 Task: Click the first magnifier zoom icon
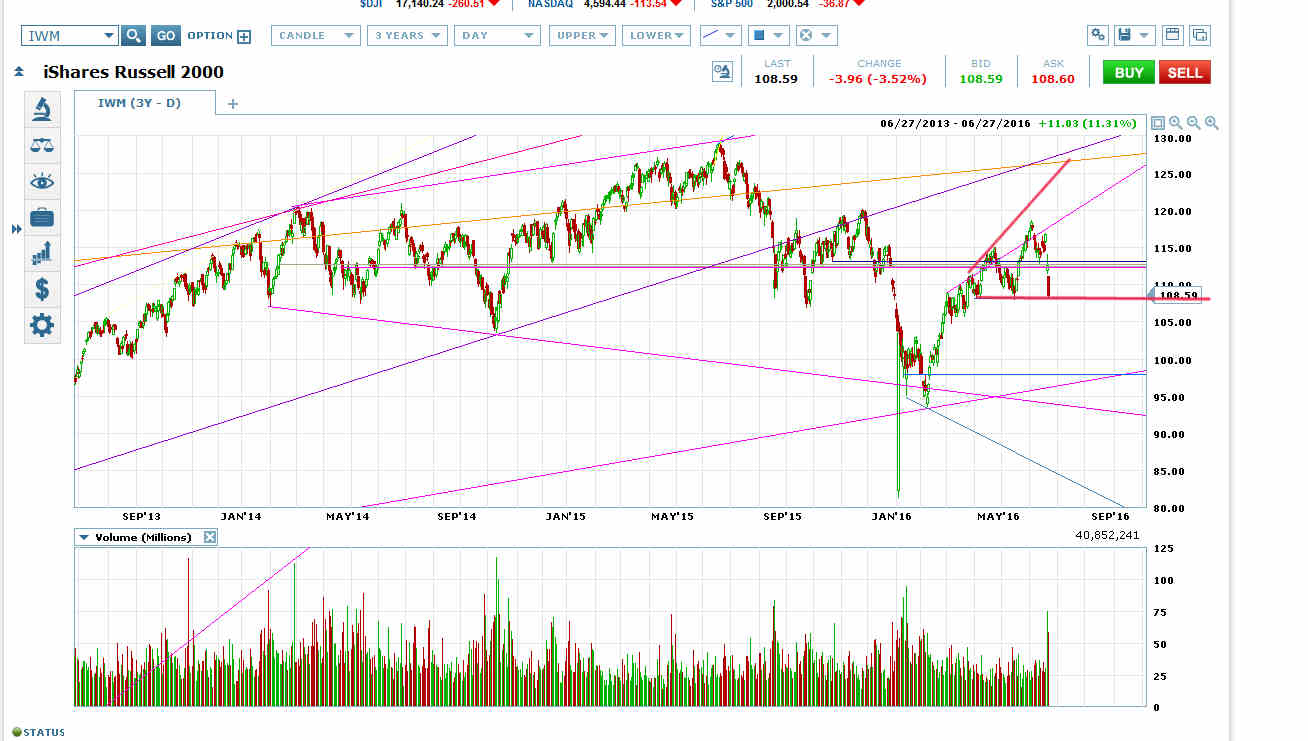point(1176,123)
